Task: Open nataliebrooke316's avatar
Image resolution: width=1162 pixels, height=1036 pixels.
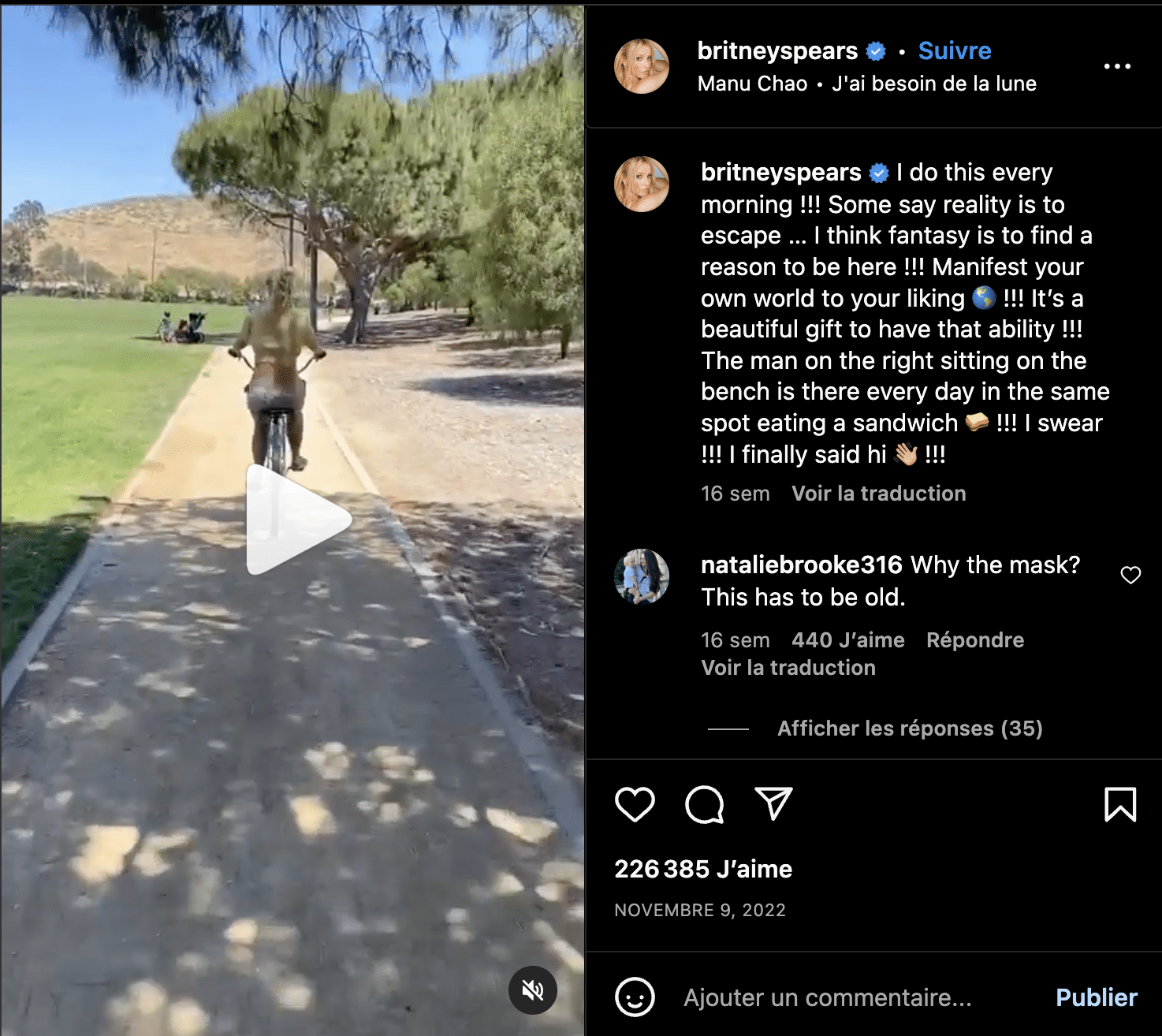Action: [642, 576]
